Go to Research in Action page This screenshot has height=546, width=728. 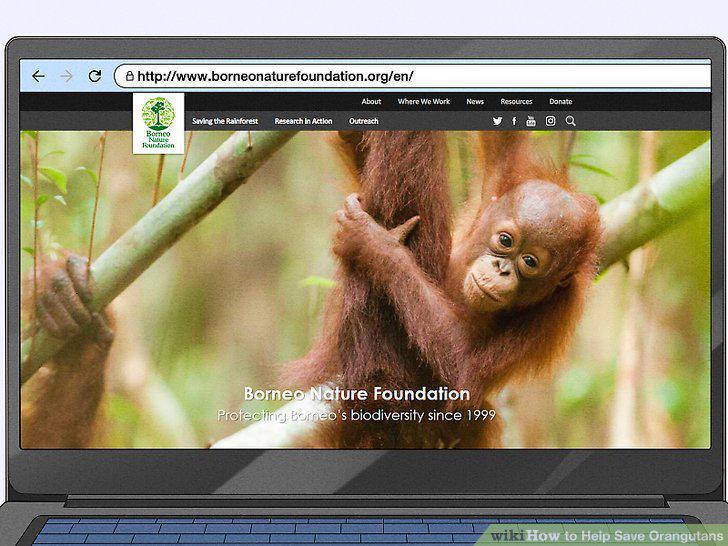(x=303, y=121)
